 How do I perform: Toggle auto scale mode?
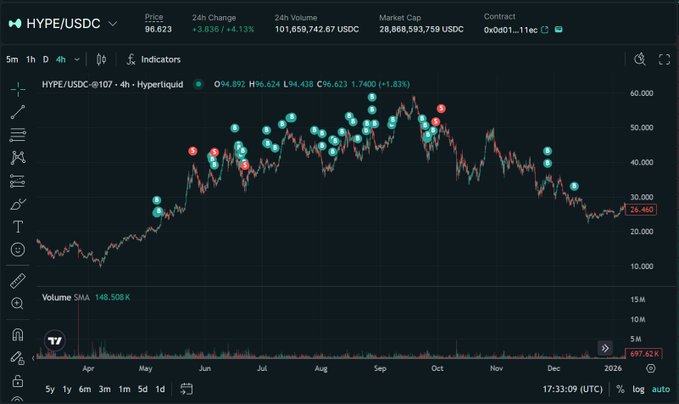coord(661,389)
